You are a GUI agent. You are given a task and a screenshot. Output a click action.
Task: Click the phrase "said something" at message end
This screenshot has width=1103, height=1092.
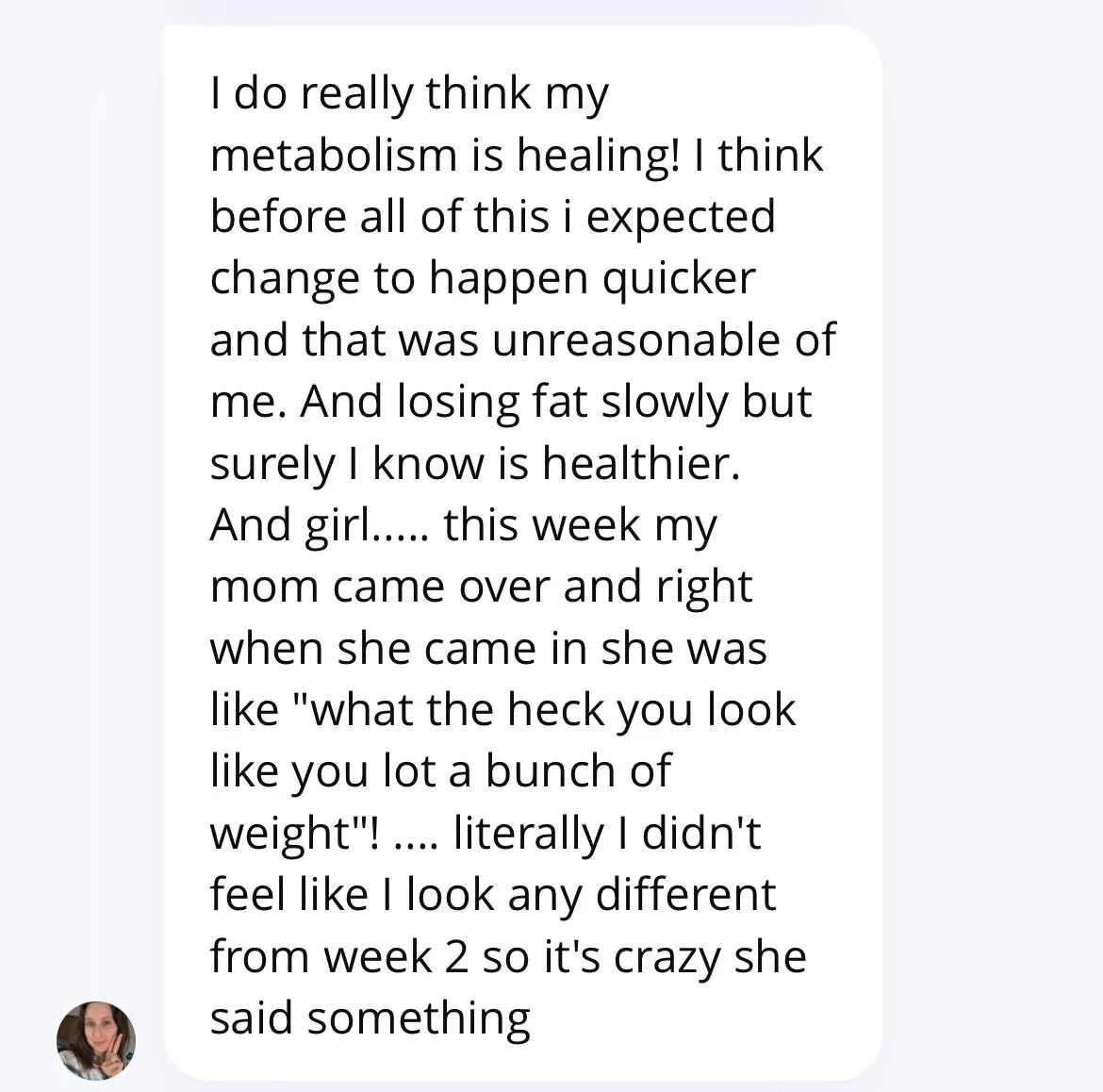pyautogui.click(x=370, y=1018)
